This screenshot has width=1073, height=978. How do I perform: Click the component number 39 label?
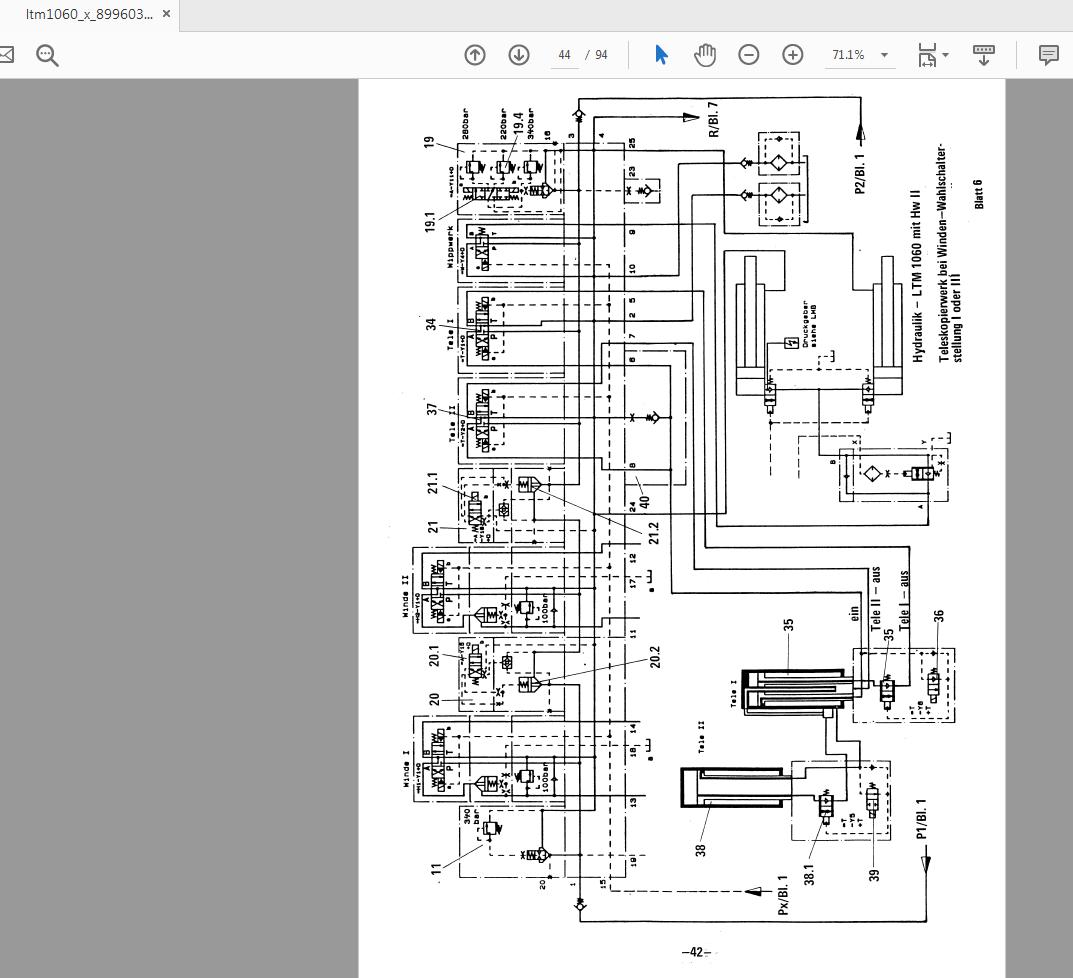point(874,875)
